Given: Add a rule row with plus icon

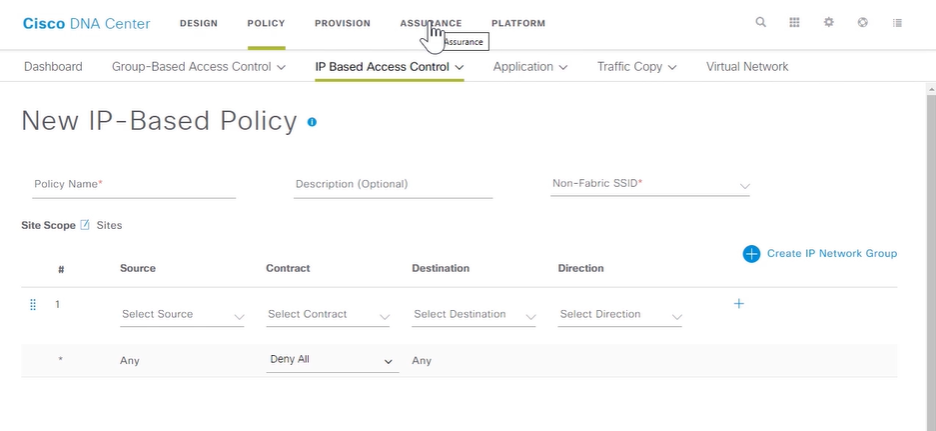Looking at the screenshot, I should [x=738, y=304].
